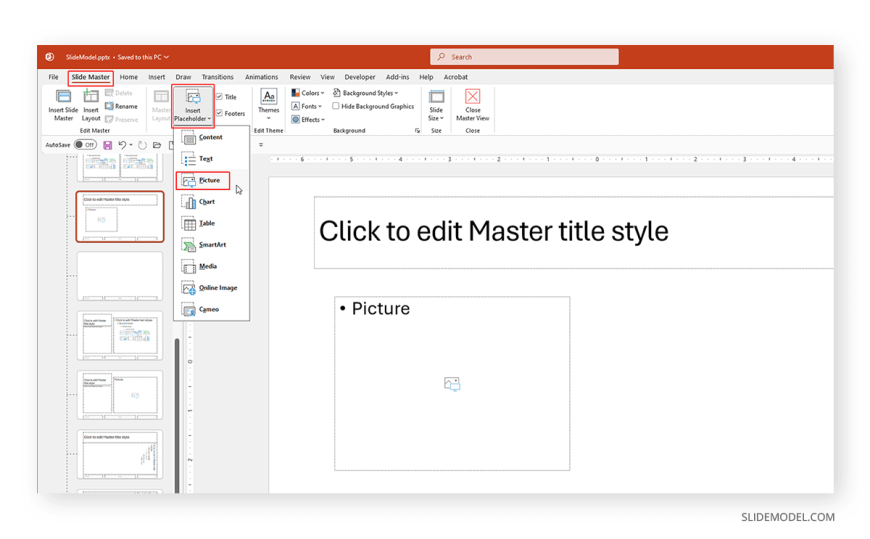Select Chart placeholder menu item
This screenshot has height=539, width=870.
tap(211, 202)
